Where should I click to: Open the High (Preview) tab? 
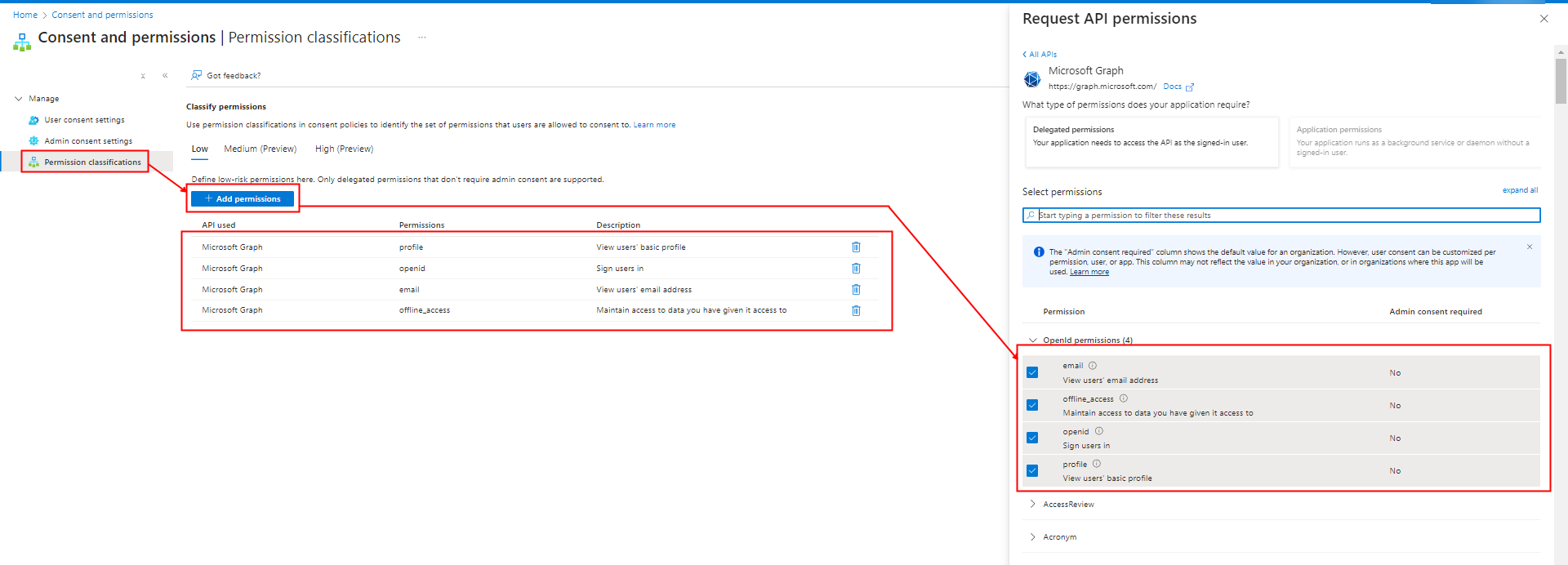point(344,149)
